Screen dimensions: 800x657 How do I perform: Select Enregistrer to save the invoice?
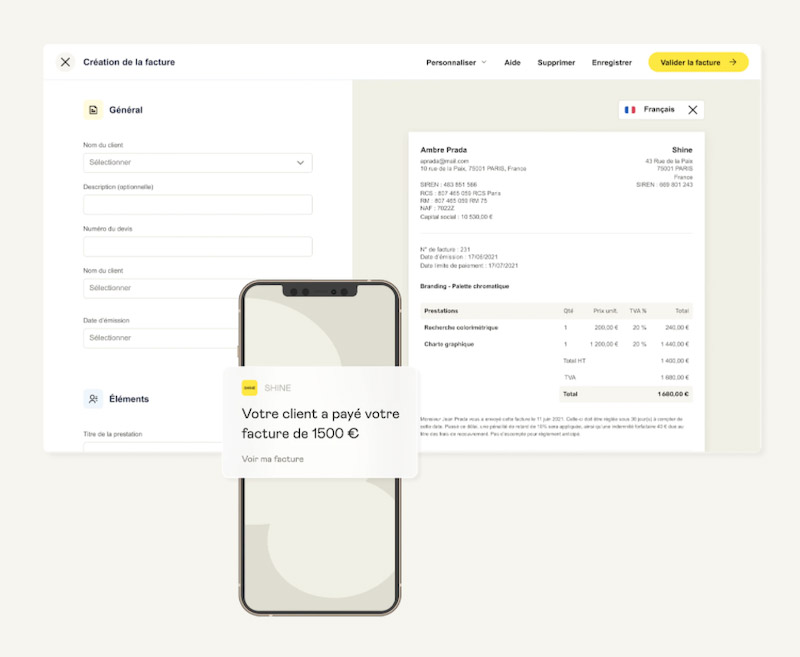(612, 63)
